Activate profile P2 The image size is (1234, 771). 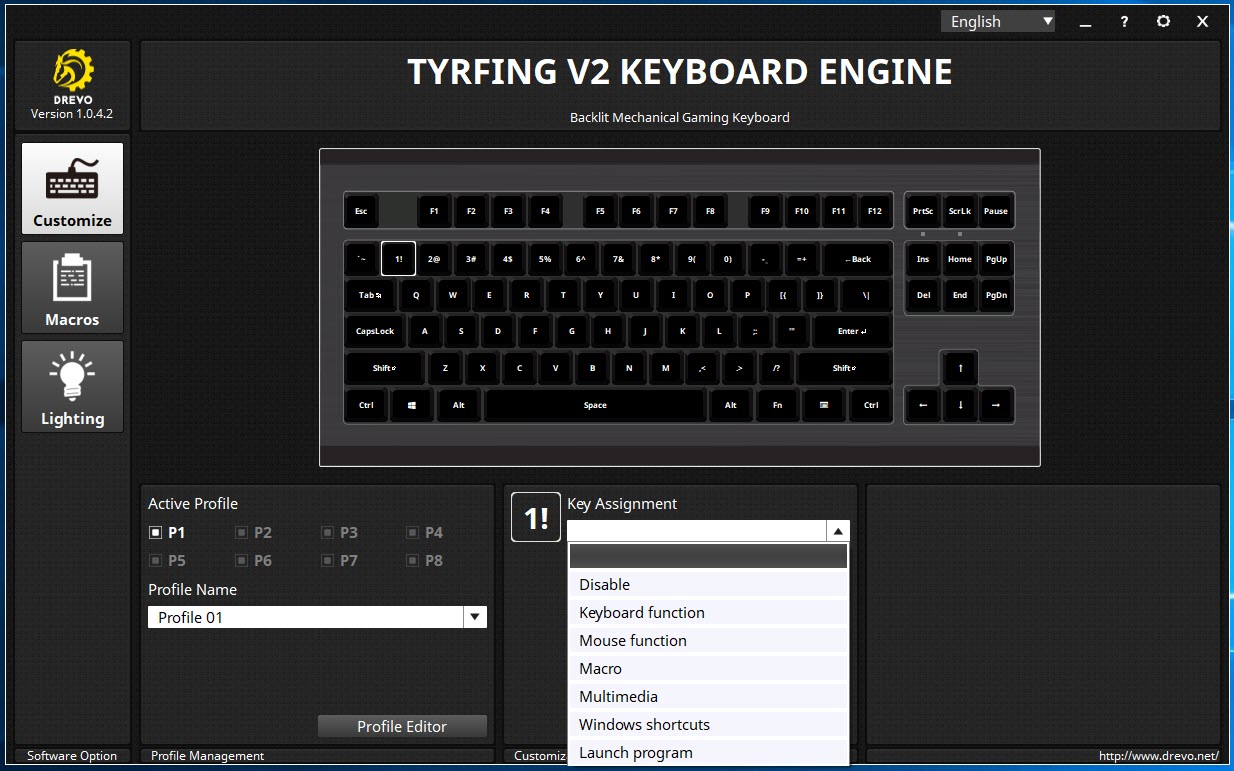click(x=252, y=533)
